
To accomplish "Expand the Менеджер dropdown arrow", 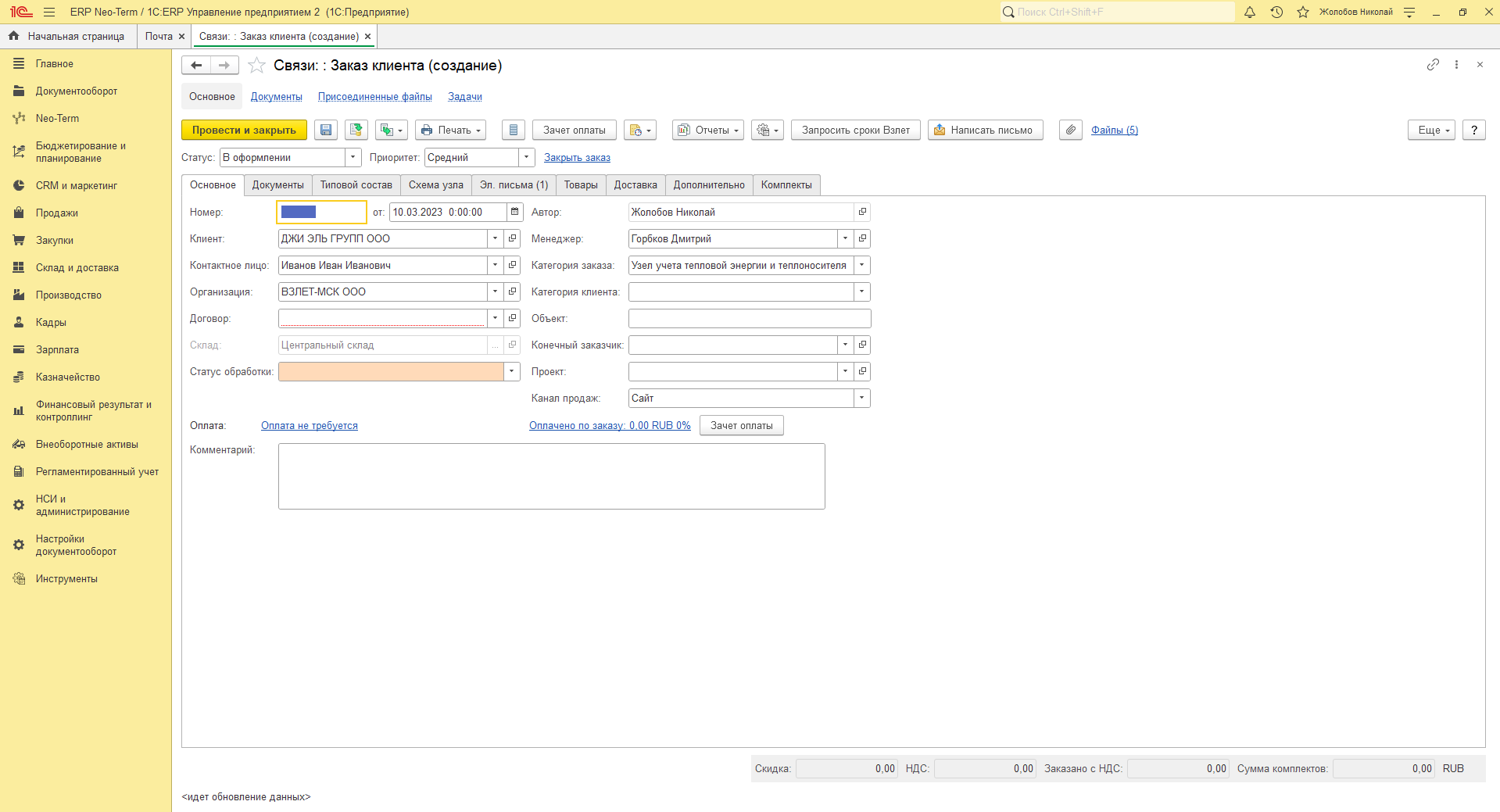I will [x=845, y=238].
